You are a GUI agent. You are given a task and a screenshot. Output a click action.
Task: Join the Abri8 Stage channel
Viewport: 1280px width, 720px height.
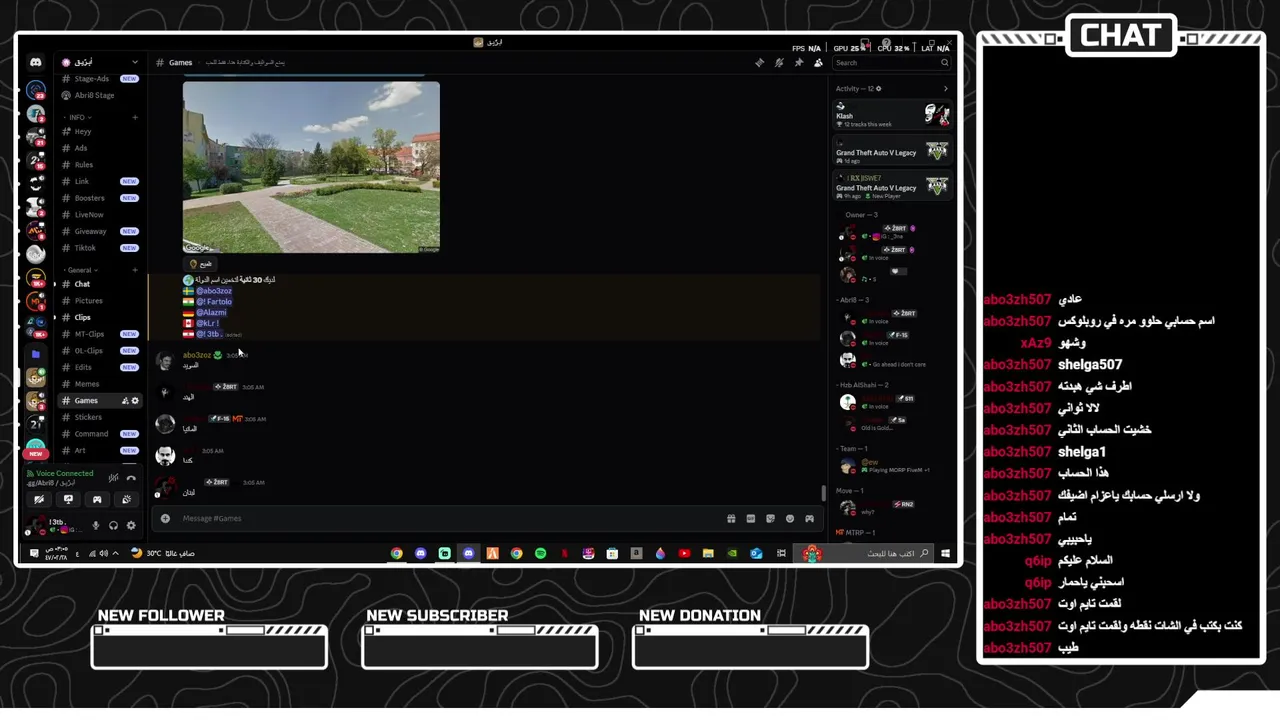100,95
